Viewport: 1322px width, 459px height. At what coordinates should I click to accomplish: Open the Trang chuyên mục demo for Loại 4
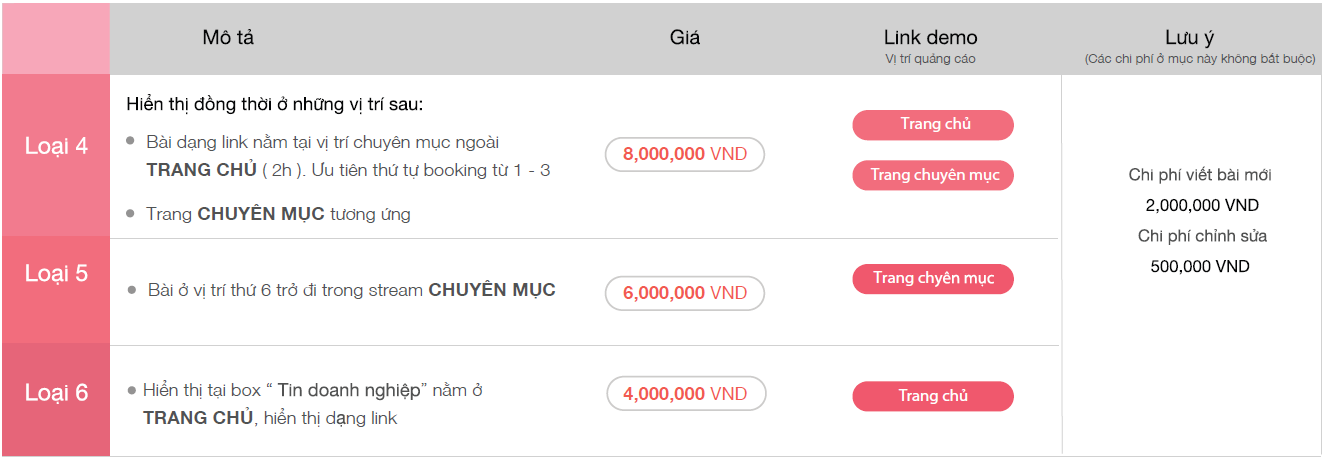tap(933, 175)
